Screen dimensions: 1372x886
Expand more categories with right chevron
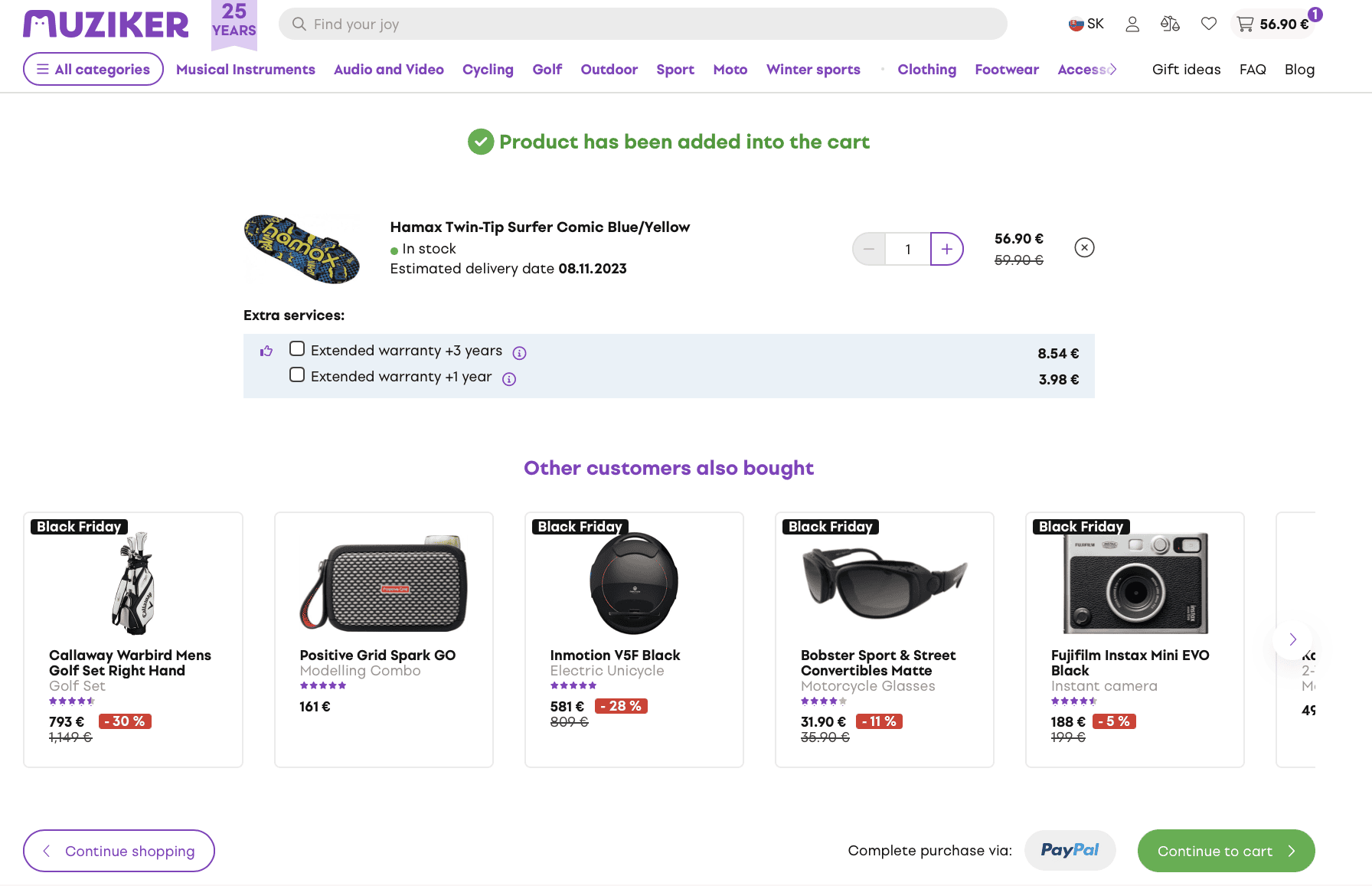(1112, 69)
